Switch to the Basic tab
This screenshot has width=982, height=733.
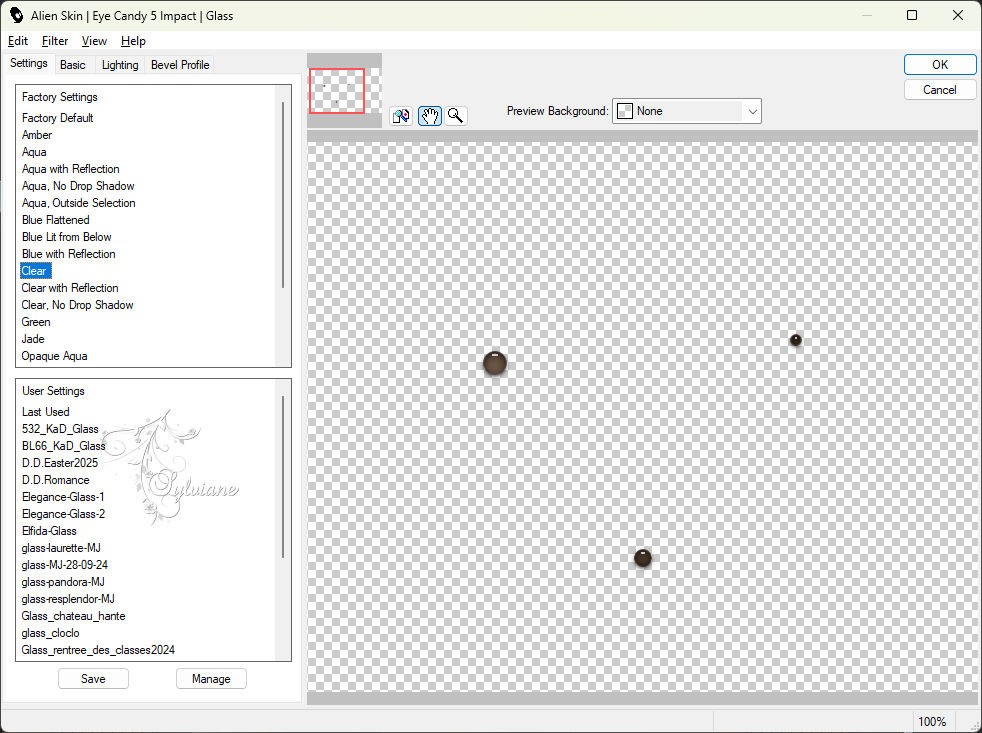(x=73, y=65)
